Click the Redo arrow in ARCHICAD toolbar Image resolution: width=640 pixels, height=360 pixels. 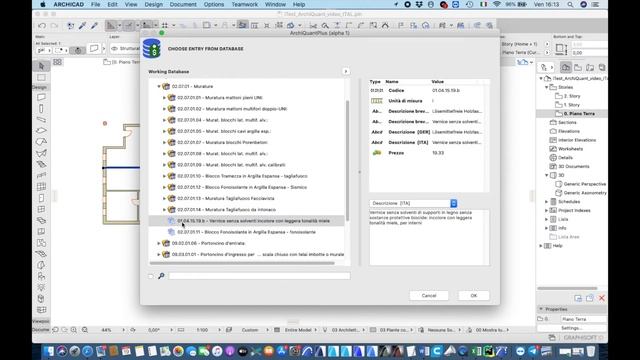[x=54, y=25]
